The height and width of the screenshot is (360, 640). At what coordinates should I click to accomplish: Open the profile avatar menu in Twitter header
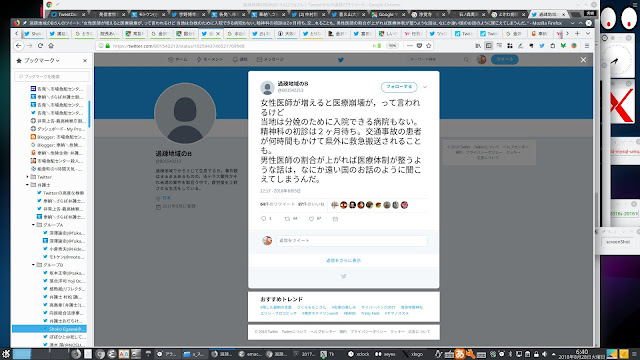pyautogui.click(x=482, y=60)
